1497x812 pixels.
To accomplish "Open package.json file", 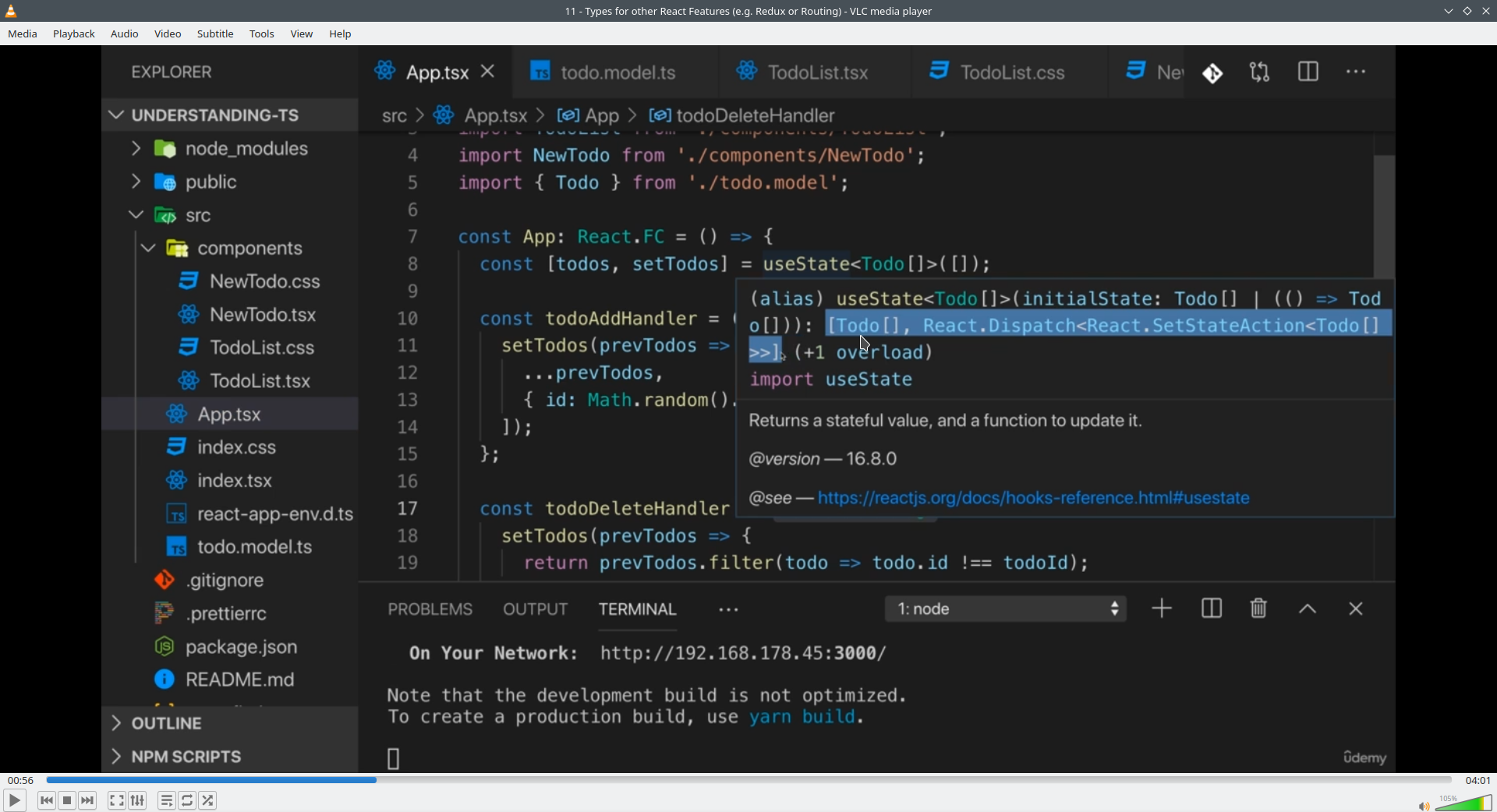I will (x=230, y=648).
